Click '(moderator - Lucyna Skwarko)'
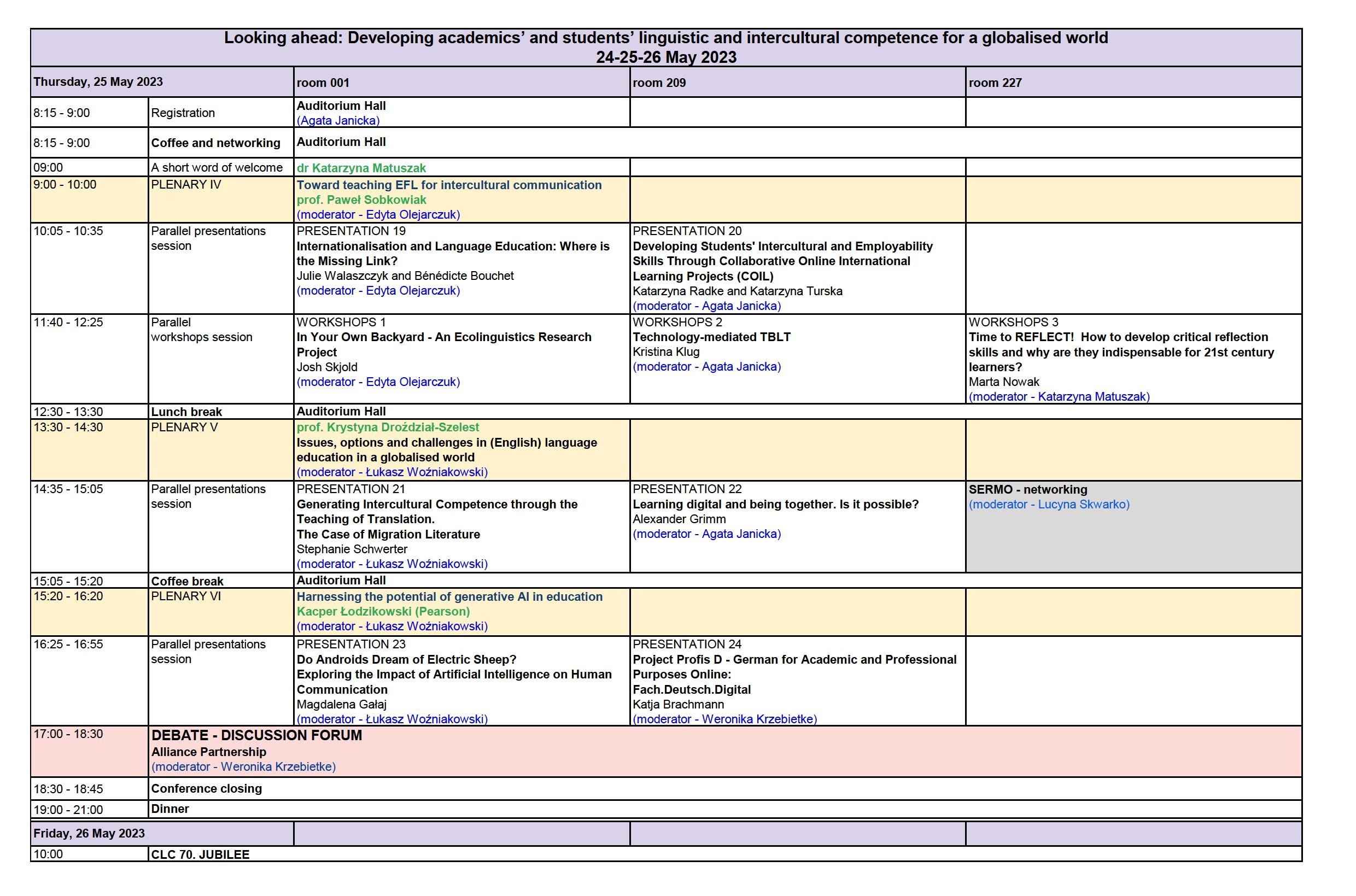The height and width of the screenshot is (896, 1356). tap(1049, 505)
